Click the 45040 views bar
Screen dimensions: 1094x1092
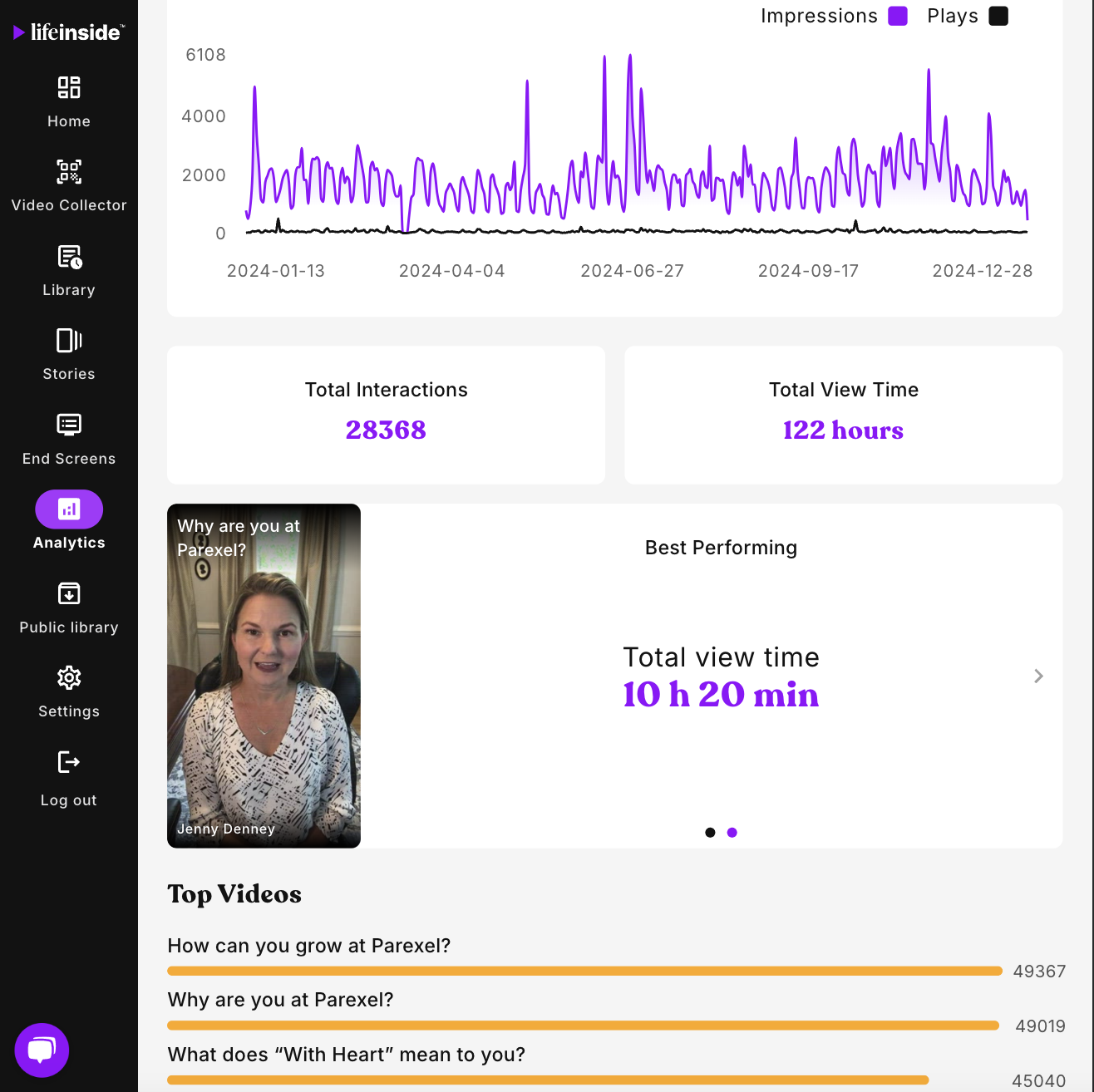click(548, 1080)
